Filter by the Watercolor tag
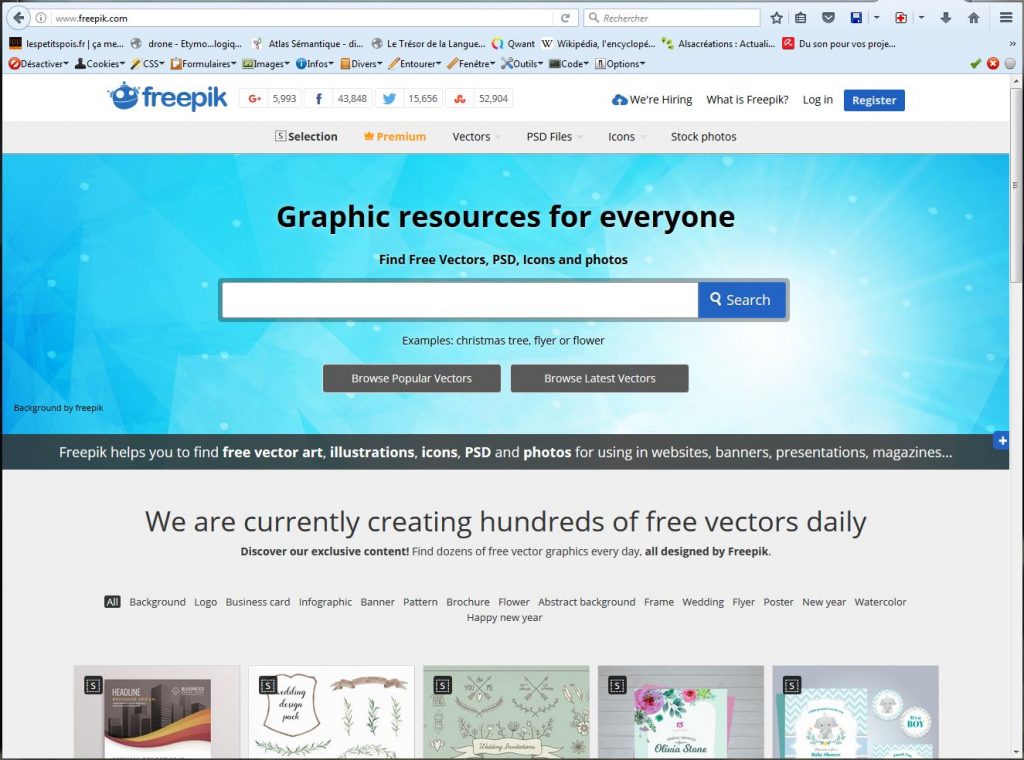 (880, 602)
